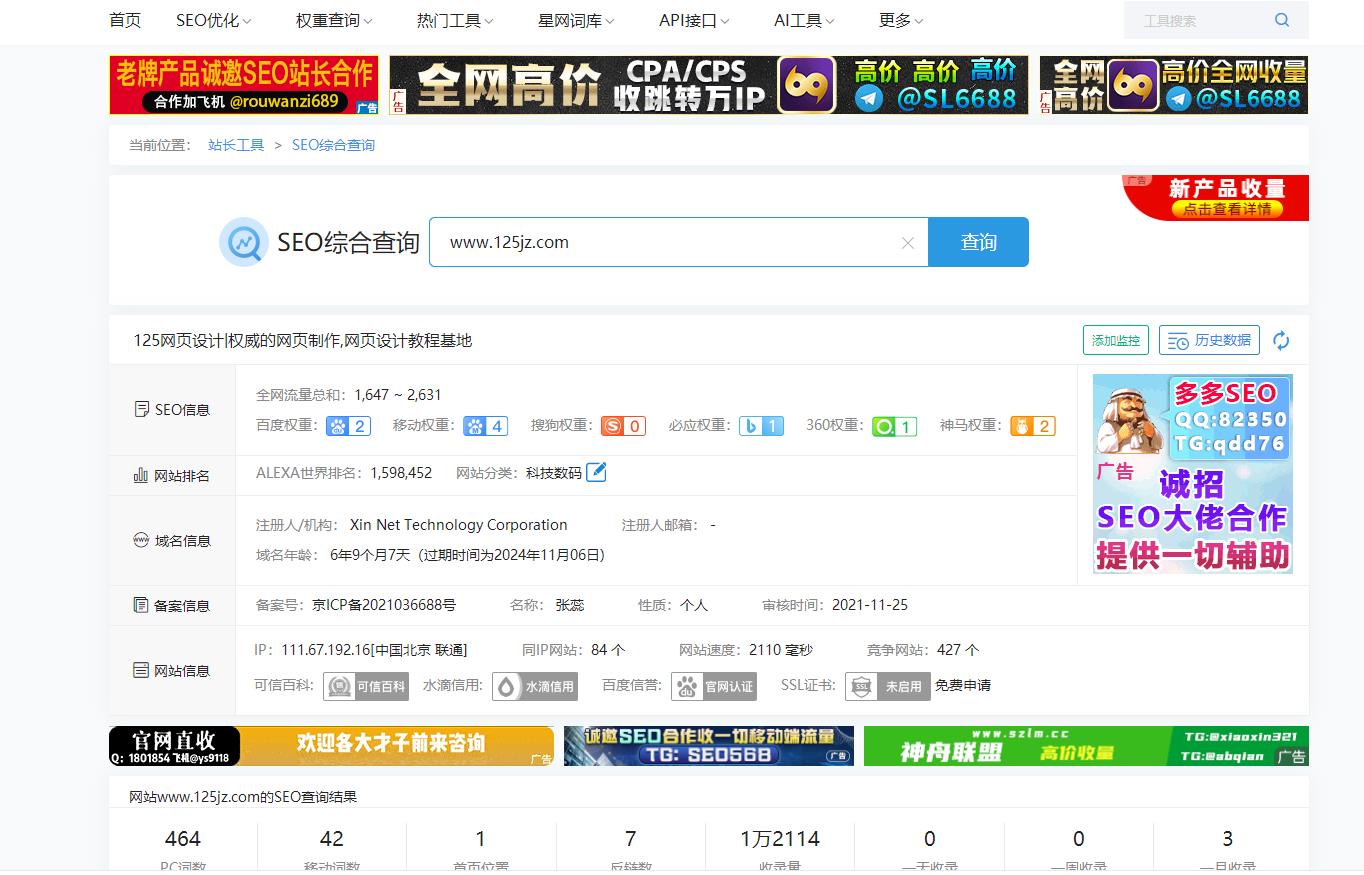Click the 官网认证 badge
This screenshot has width=1364, height=875.
[714, 686]
